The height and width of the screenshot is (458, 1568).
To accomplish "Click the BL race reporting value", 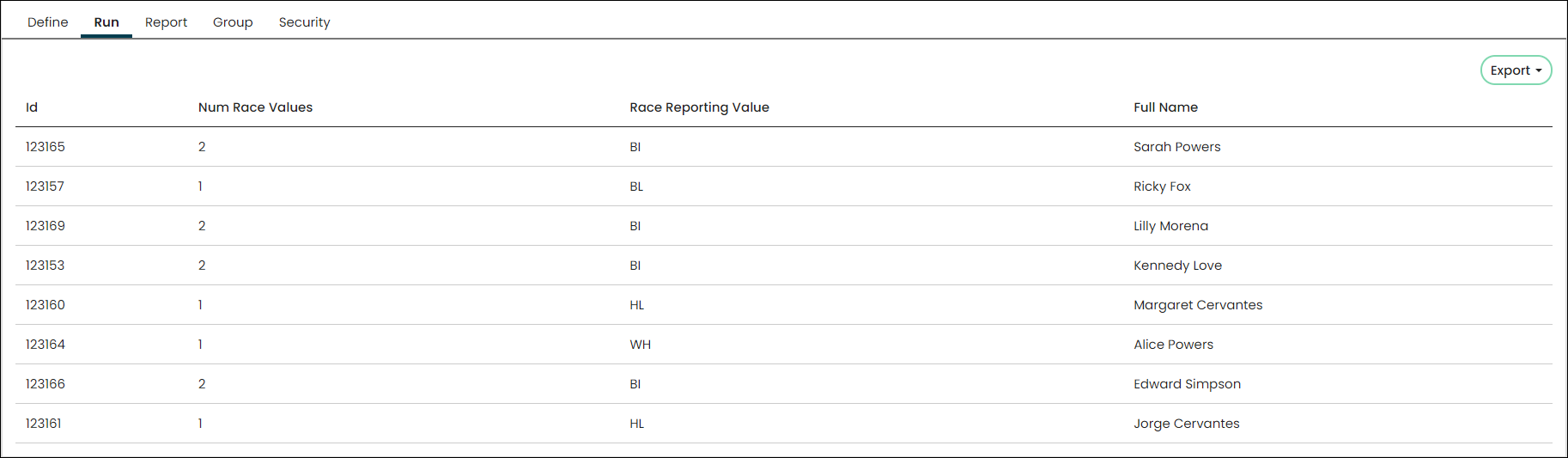I will pos(636,186).
